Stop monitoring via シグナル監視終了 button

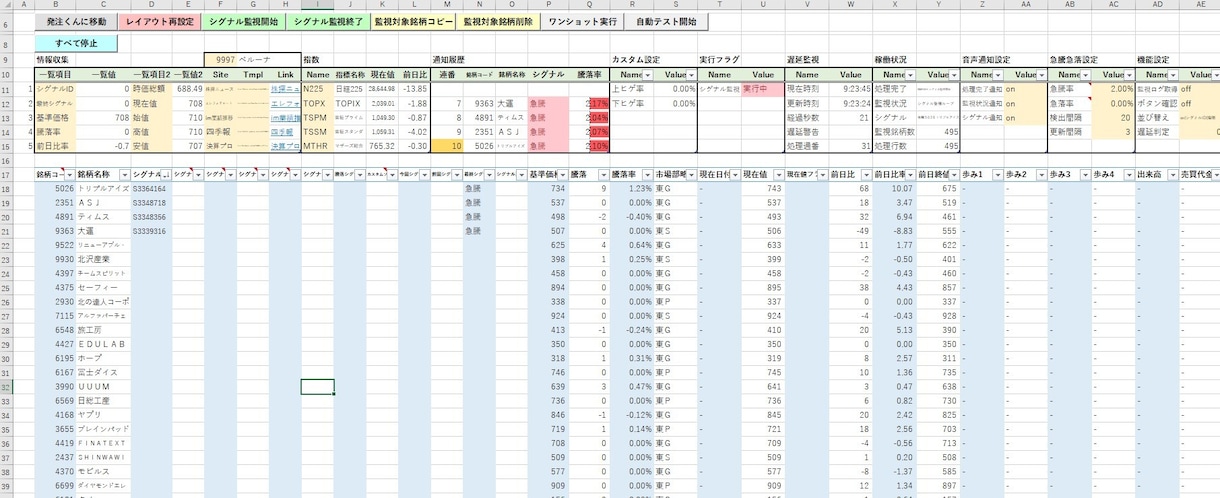click(x=327, y=21)
